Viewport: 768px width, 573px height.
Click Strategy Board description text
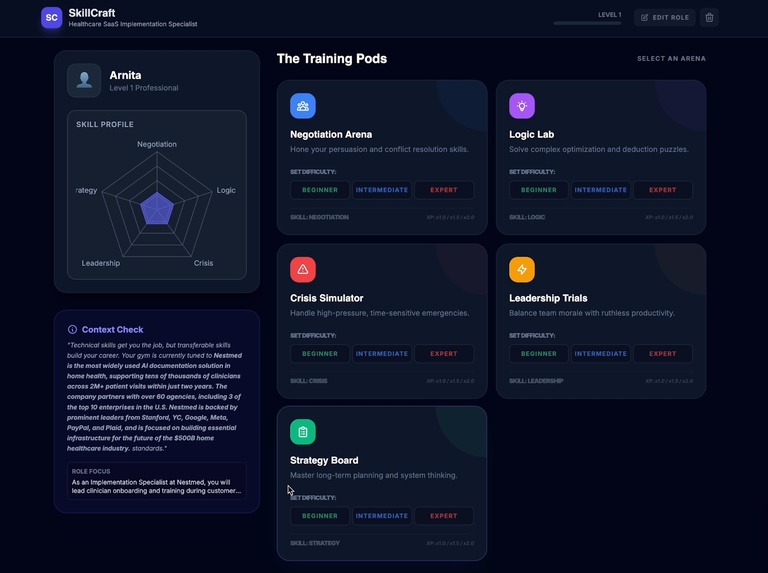374,475
